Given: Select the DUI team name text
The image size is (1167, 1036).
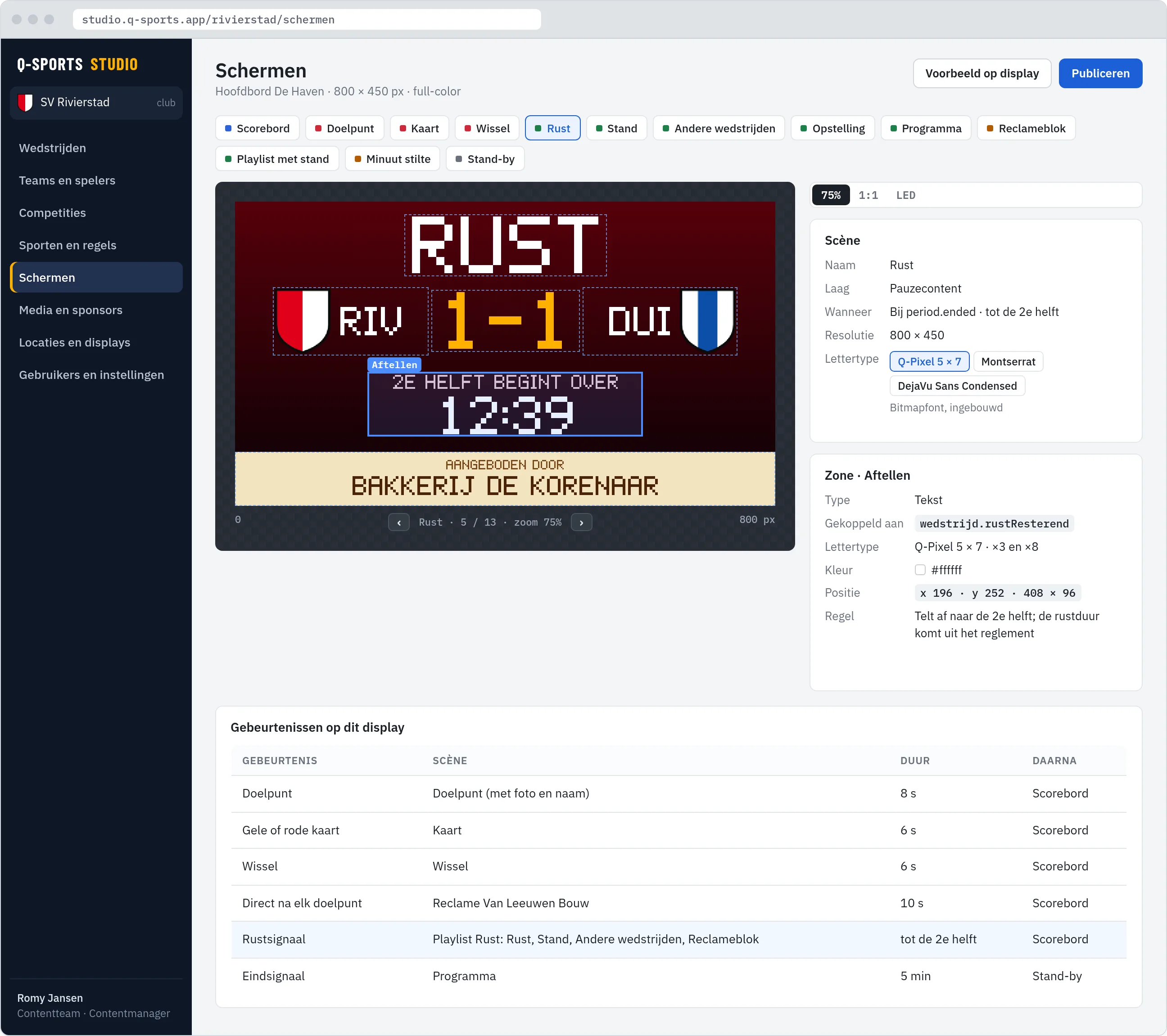Looking at the screenshot, I should point(639,321).
